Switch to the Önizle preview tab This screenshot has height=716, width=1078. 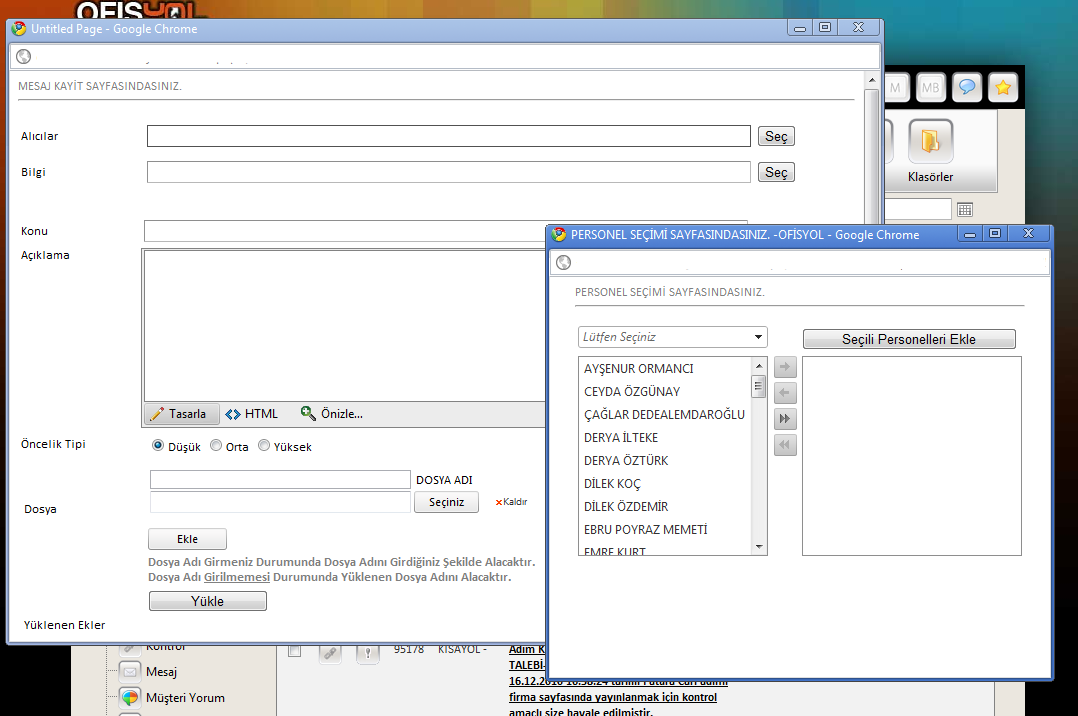(x=332, y=414)
